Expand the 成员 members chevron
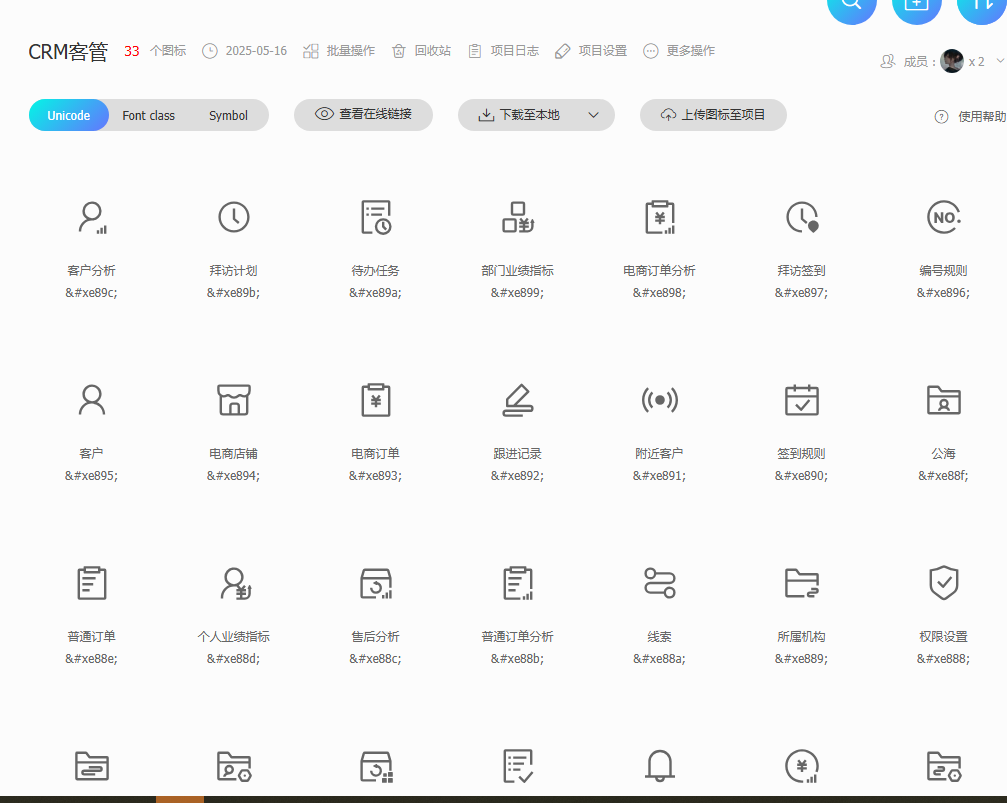This screenshot has width=1007, height=803. tap(999, 61)
